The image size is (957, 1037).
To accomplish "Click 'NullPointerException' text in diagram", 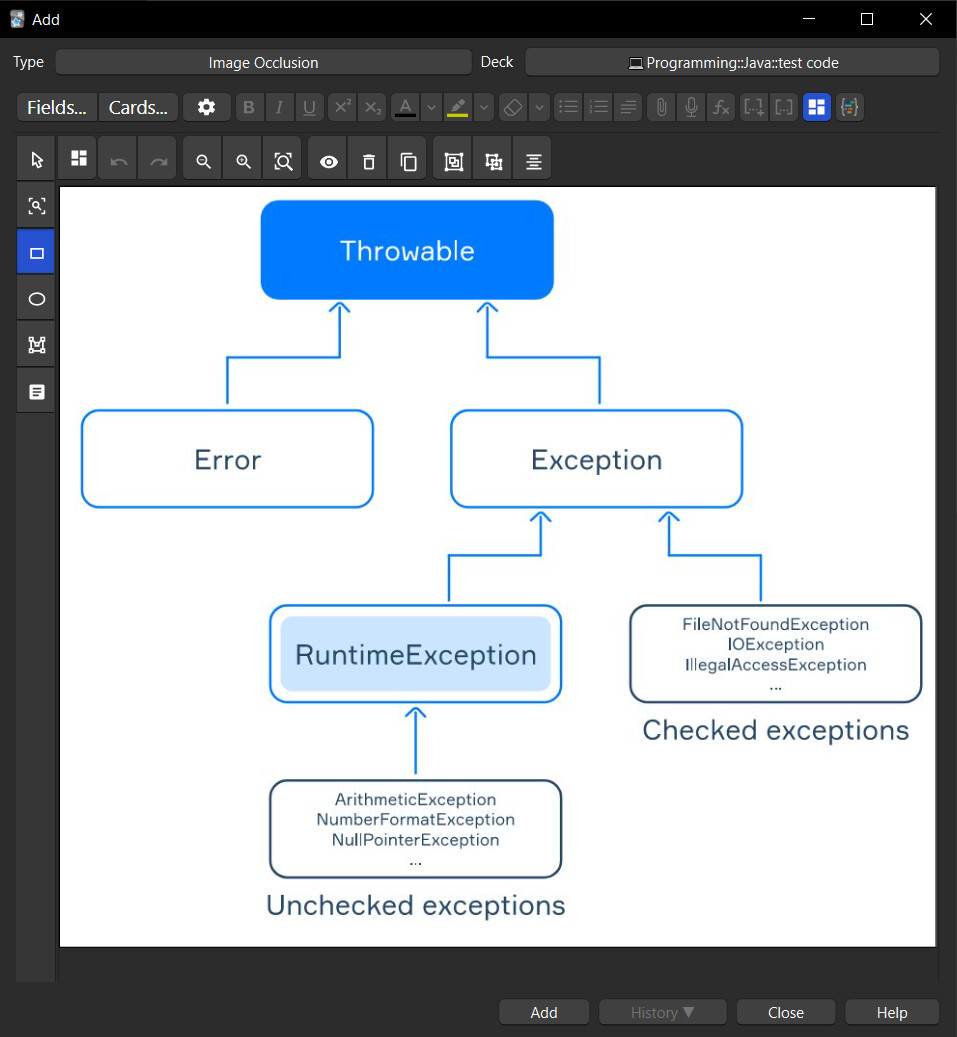I will coord(415,840).
